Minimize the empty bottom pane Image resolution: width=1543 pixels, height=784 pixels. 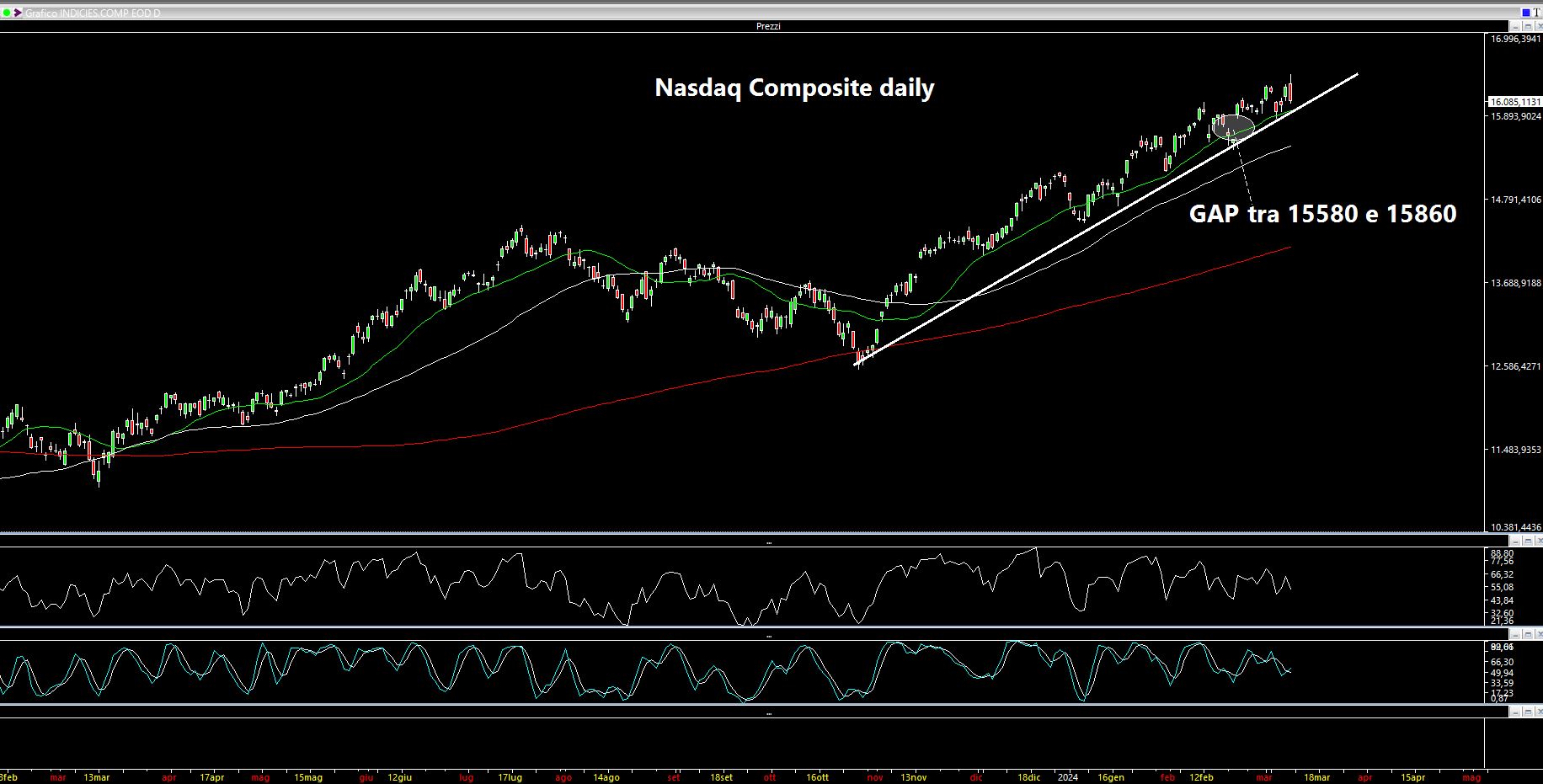(x=1515, y=712)
